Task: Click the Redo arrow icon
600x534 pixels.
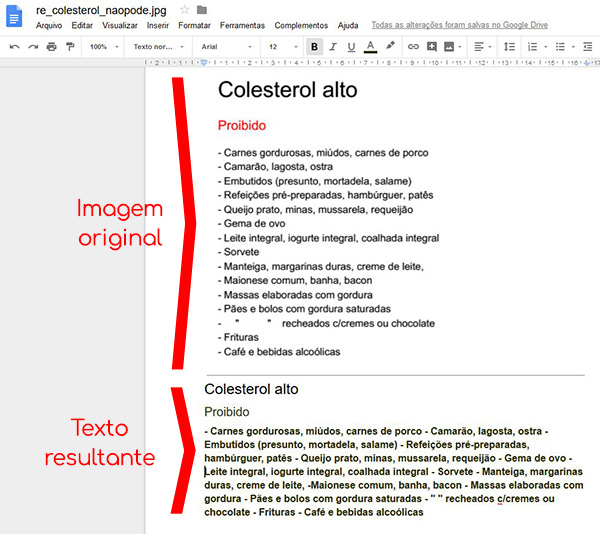Action: [33, 47]
